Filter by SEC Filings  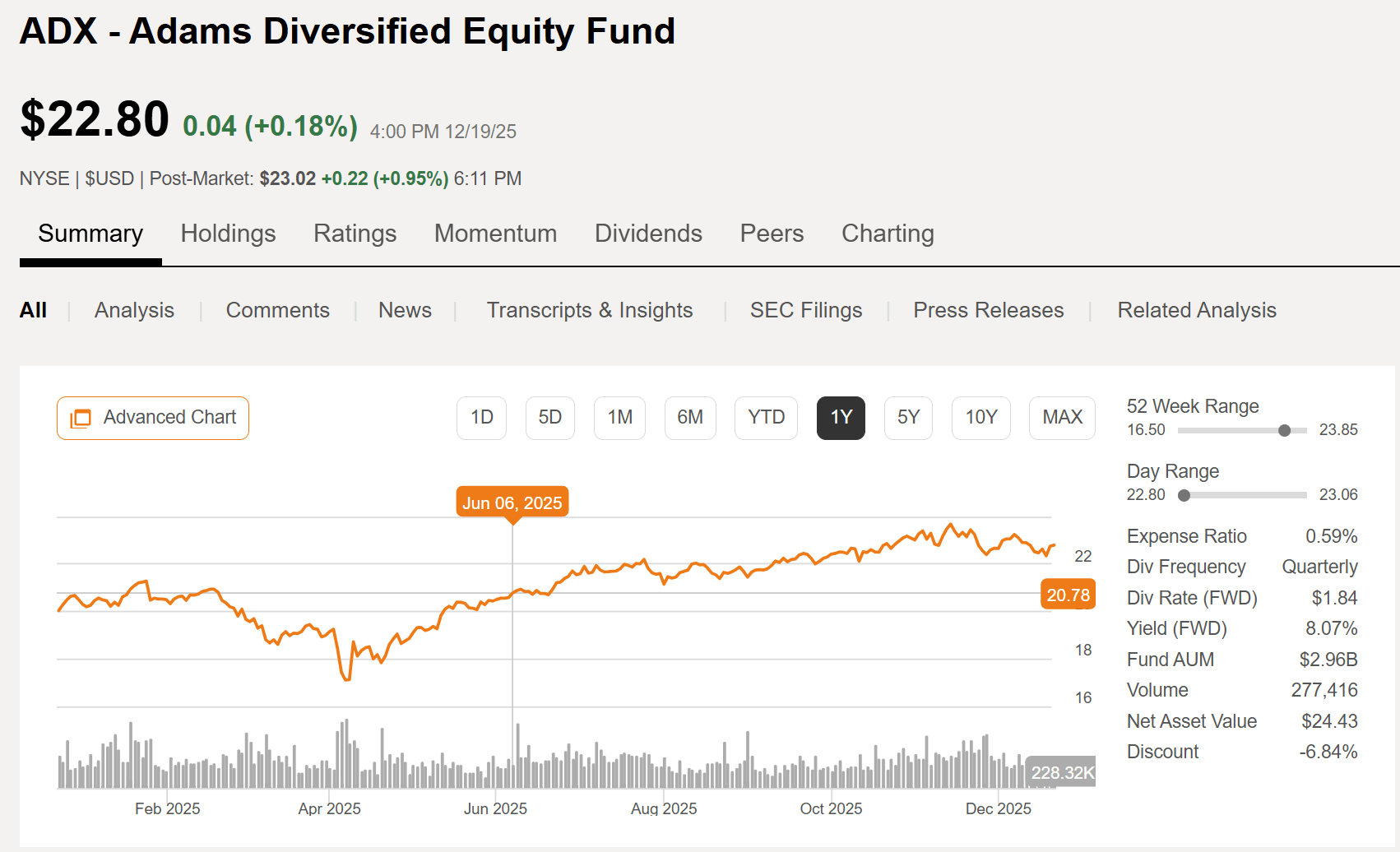pyautogui.click(x=806, y=310)
